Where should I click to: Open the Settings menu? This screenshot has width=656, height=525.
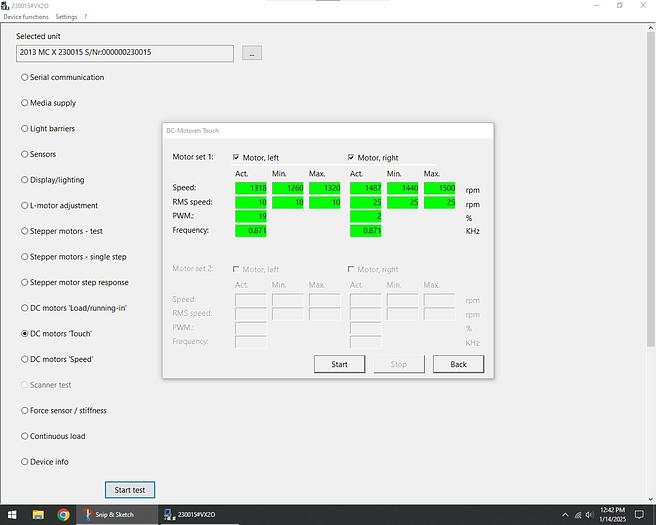point(66,17)
